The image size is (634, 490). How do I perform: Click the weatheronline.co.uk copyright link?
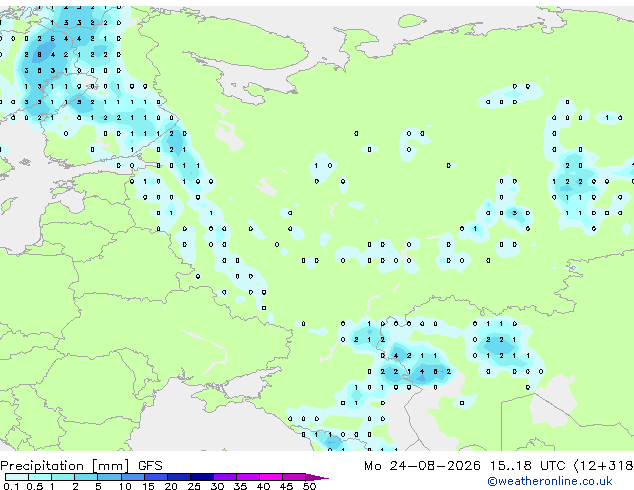click(550, 481)
